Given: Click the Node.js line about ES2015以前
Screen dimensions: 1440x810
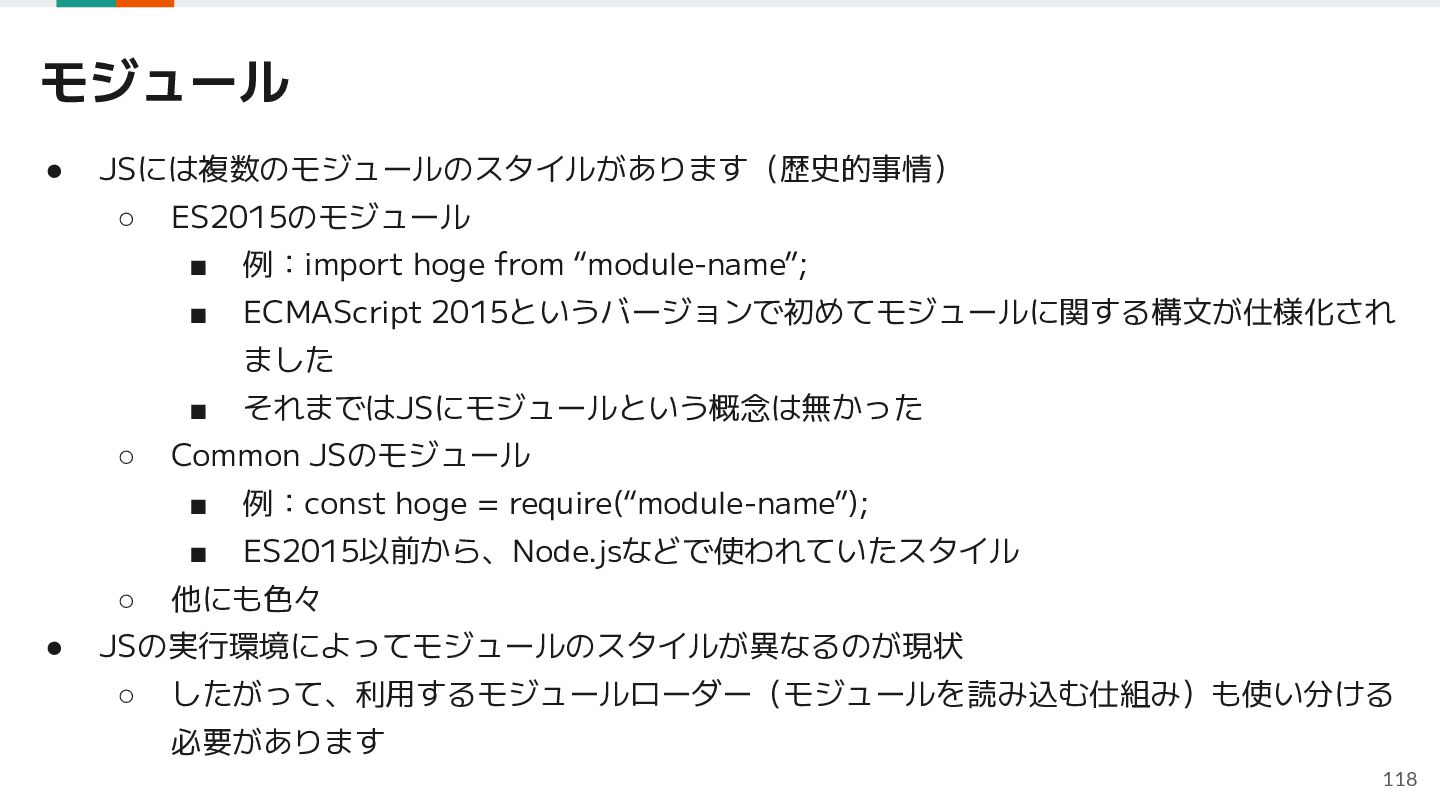Looking at the screenshot, I should [631, 551].
